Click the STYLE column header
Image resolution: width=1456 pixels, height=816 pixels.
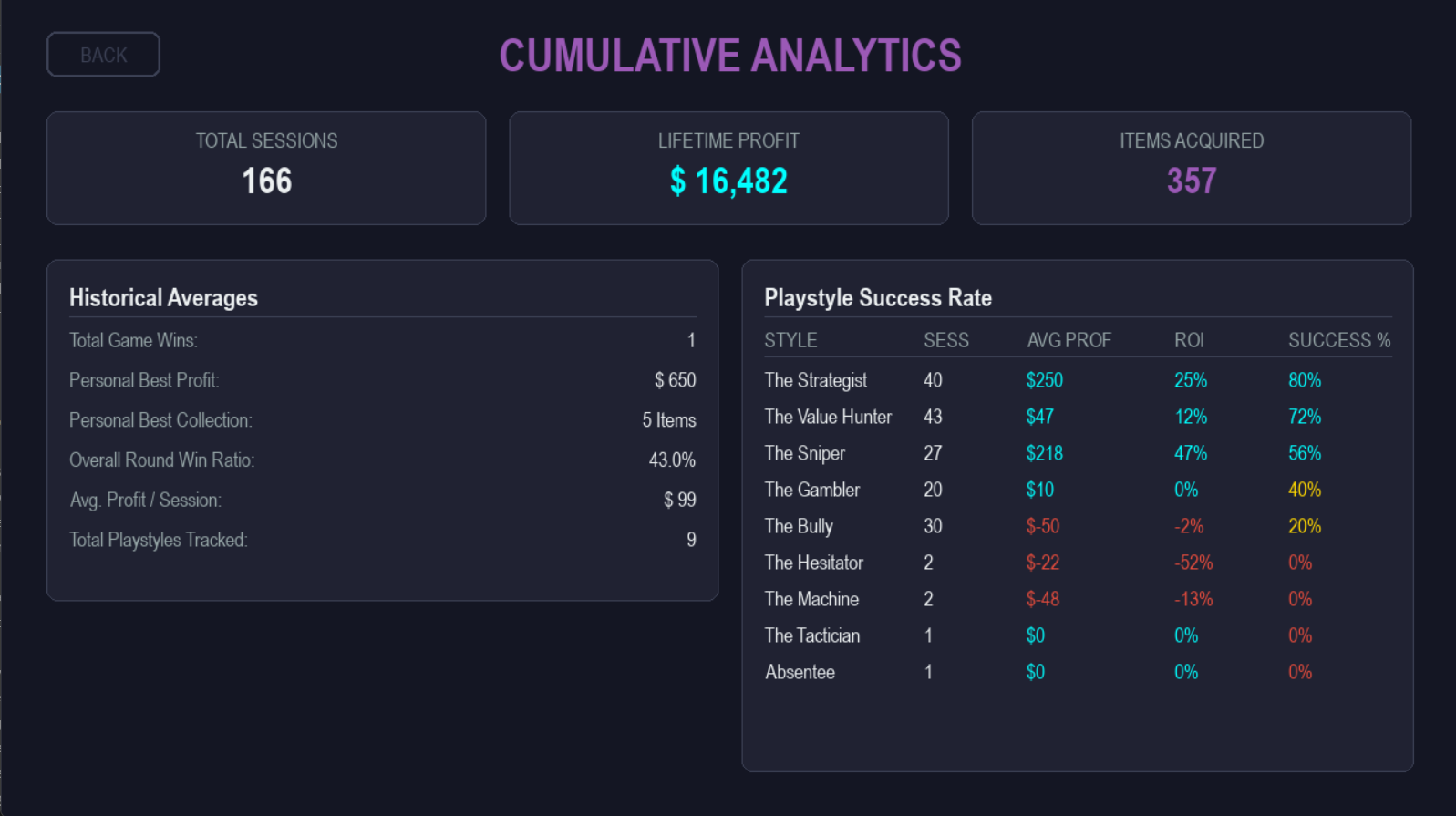[790, 340]
